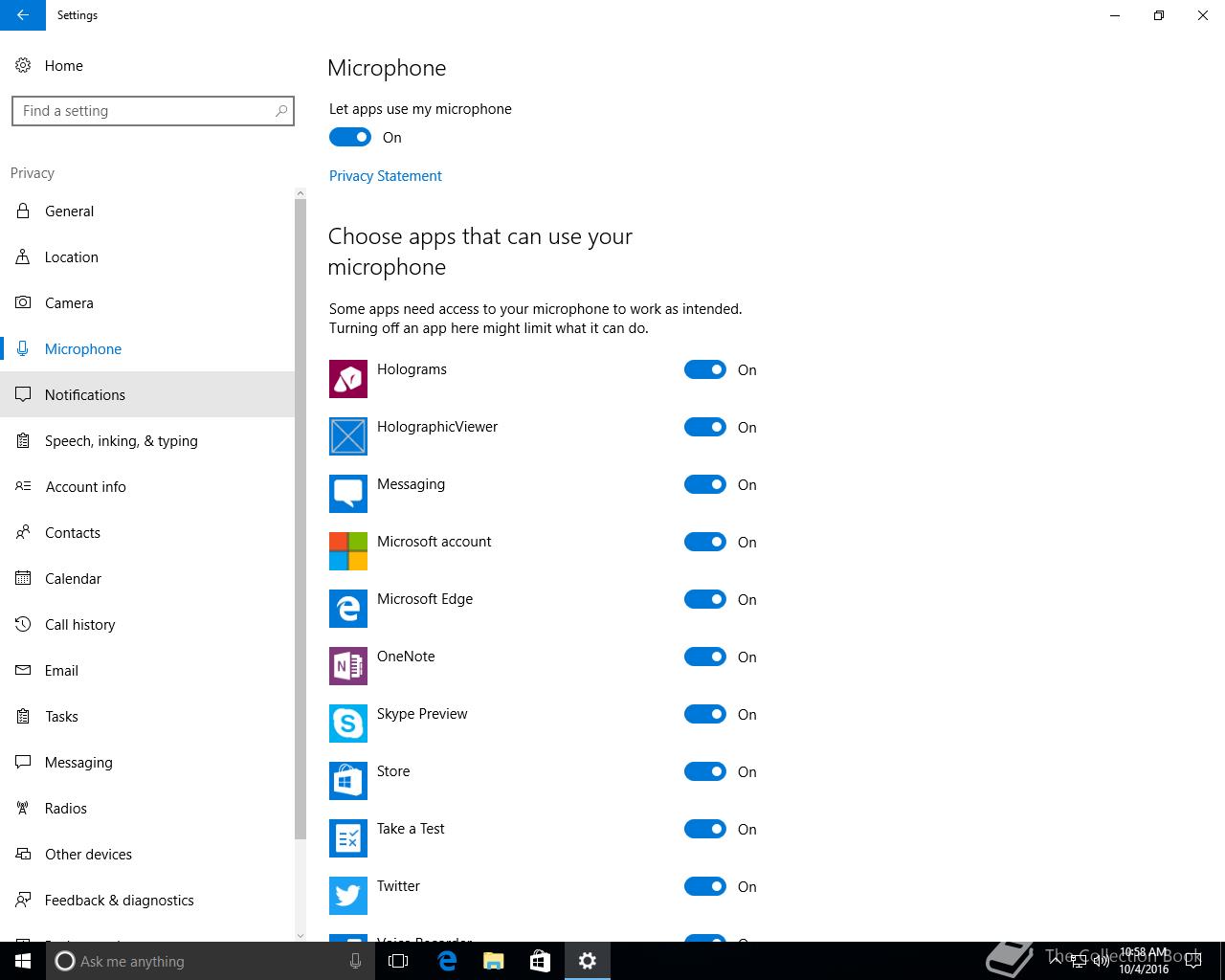The width and height of the screenshot is (1225, 980).
Task: Toggle microphone access for Skype Preview
Action: tap(705, 714)
